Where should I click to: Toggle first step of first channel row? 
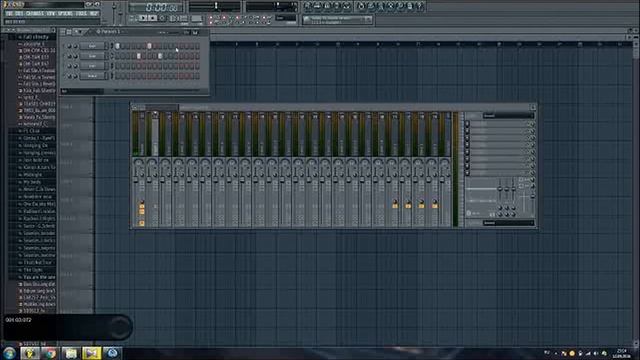coord(118,46)
